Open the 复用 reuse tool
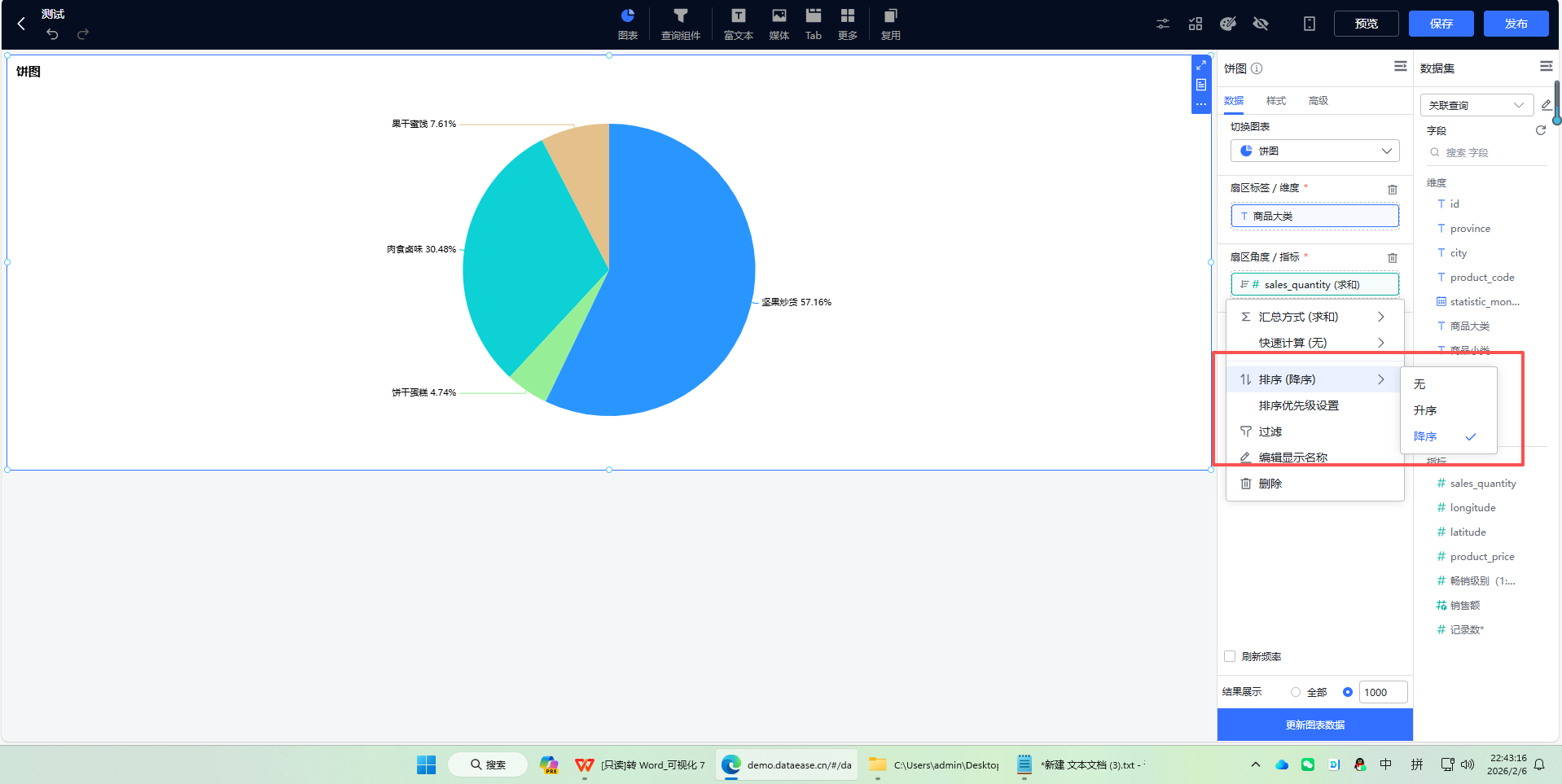Screen dimensions: 1562x784 coord(891,24)
